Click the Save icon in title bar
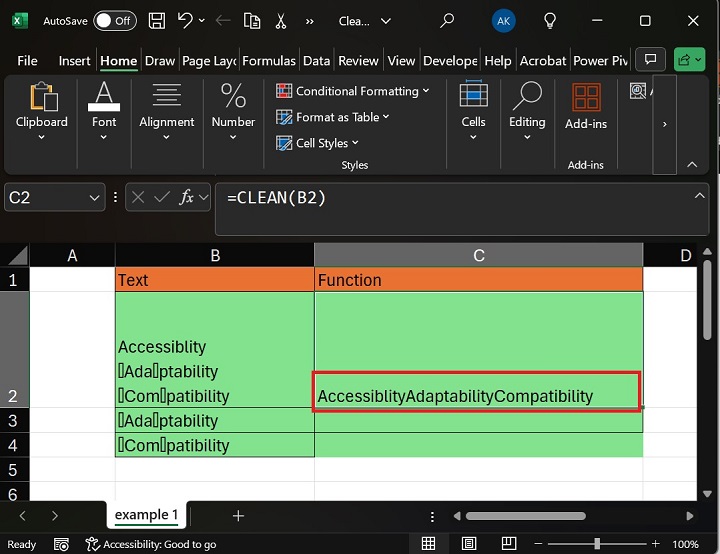Viewport: 720px width, 554px height. 157,20
